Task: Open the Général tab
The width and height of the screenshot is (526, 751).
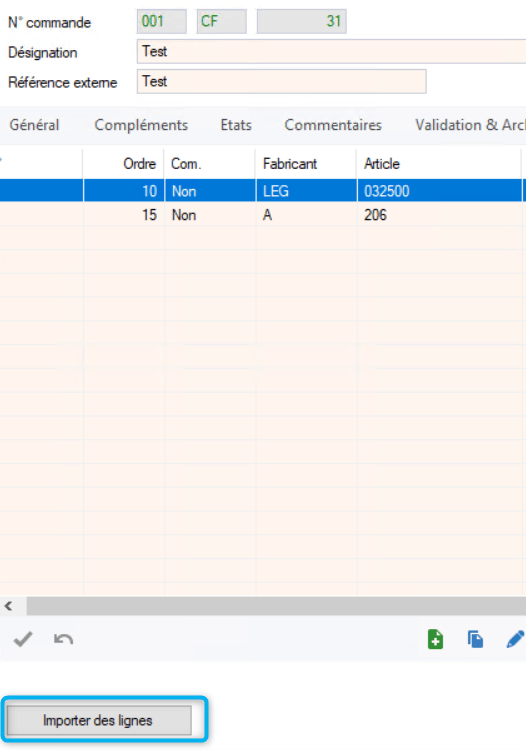Action: (34, 125)
